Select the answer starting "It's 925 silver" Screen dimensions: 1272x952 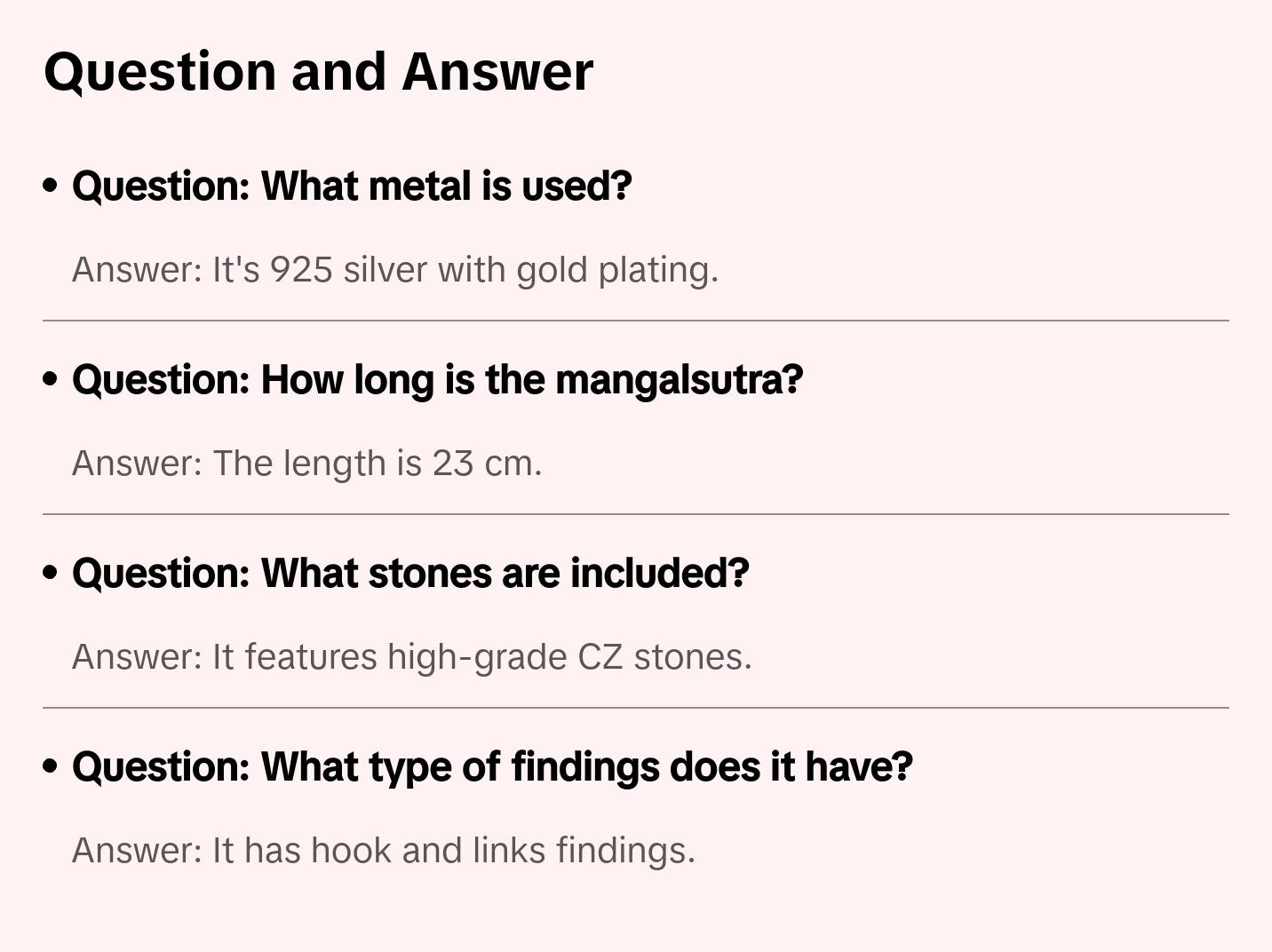click(x=394, y=270)
